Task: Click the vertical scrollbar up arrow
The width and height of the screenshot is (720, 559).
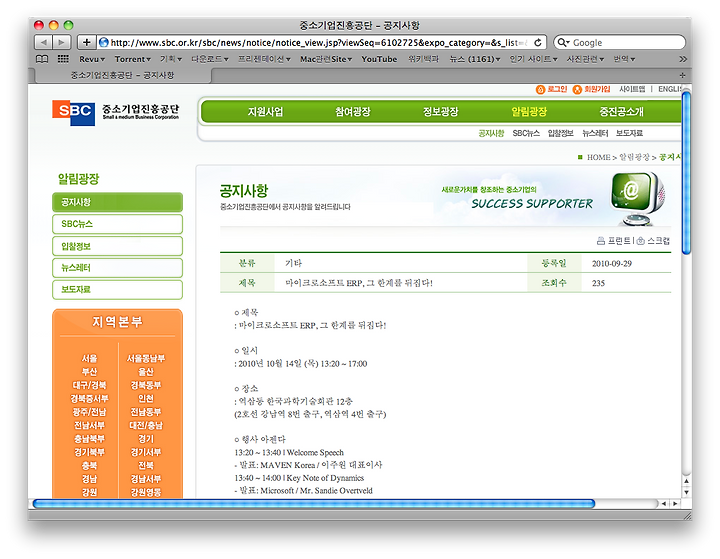Action: click(686, 481)
